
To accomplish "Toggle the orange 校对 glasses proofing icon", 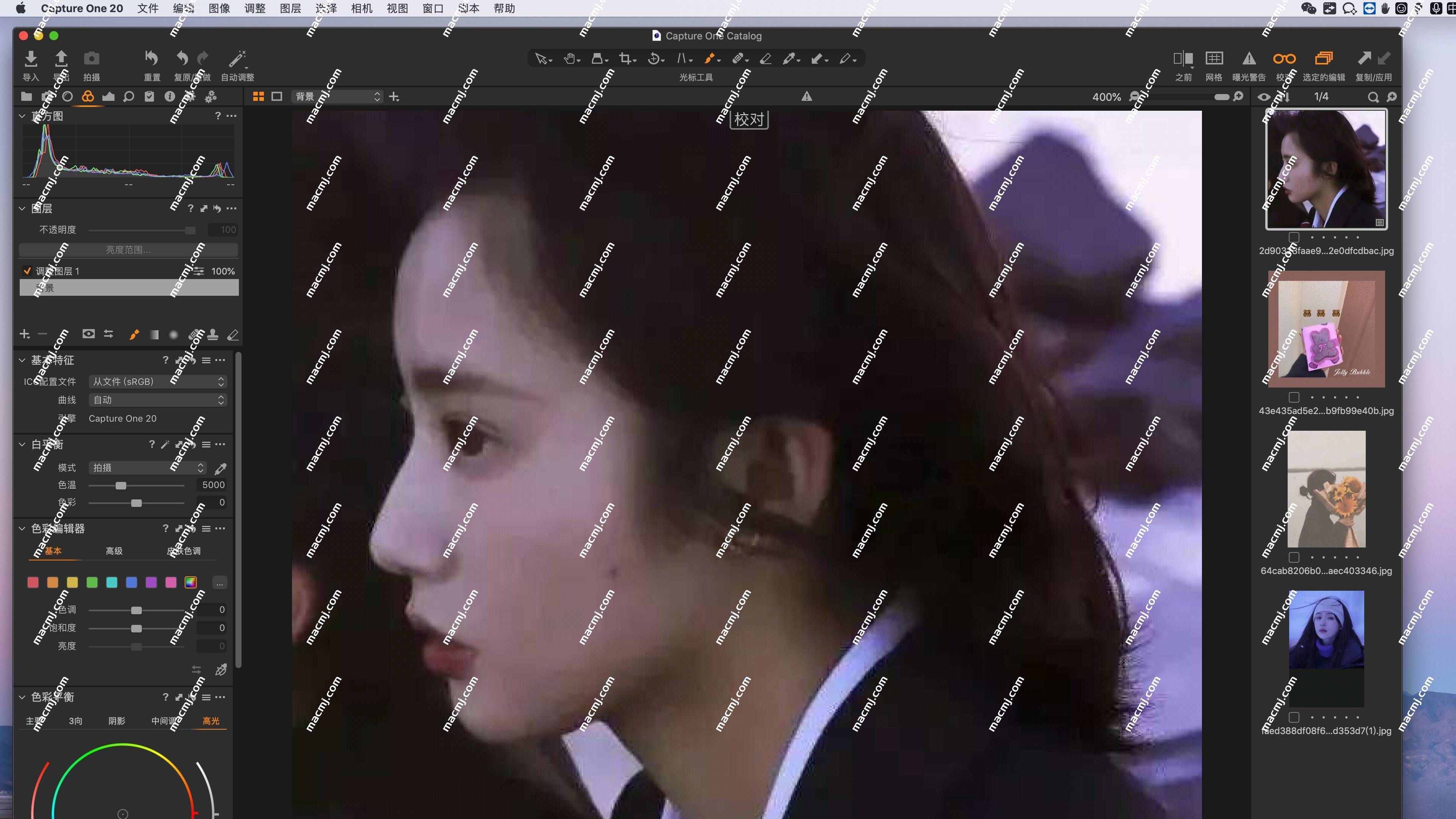I will coord(1284,58).
